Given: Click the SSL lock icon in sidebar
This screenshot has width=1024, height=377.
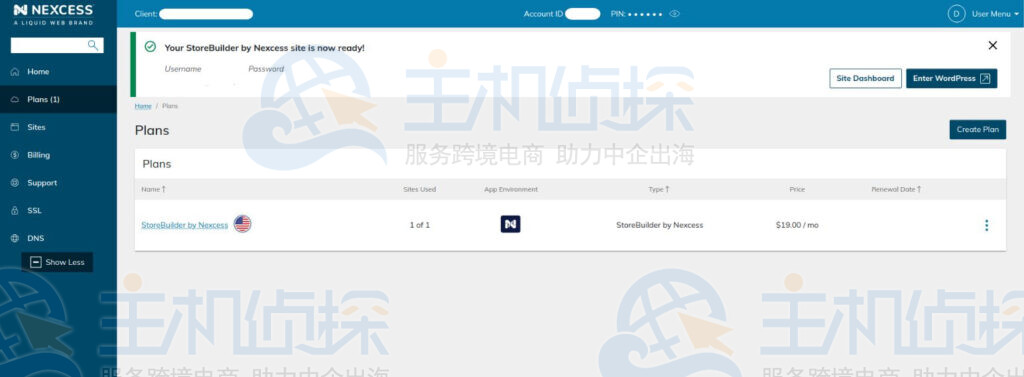Looking at the screenshot, I should 14,211.
